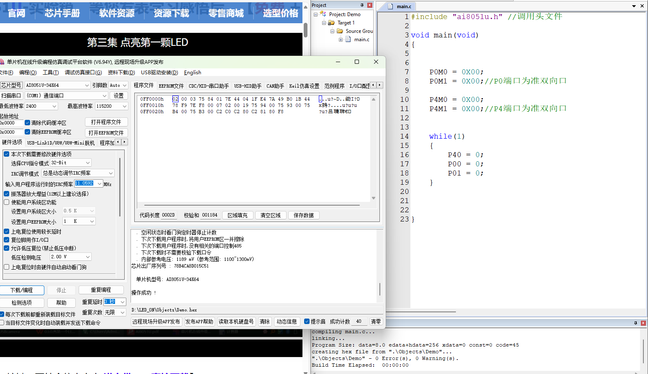Screen dimensions: 648x374
Task: Click the file icon on the main.c editor tab
Action: (x=390, y=6)
